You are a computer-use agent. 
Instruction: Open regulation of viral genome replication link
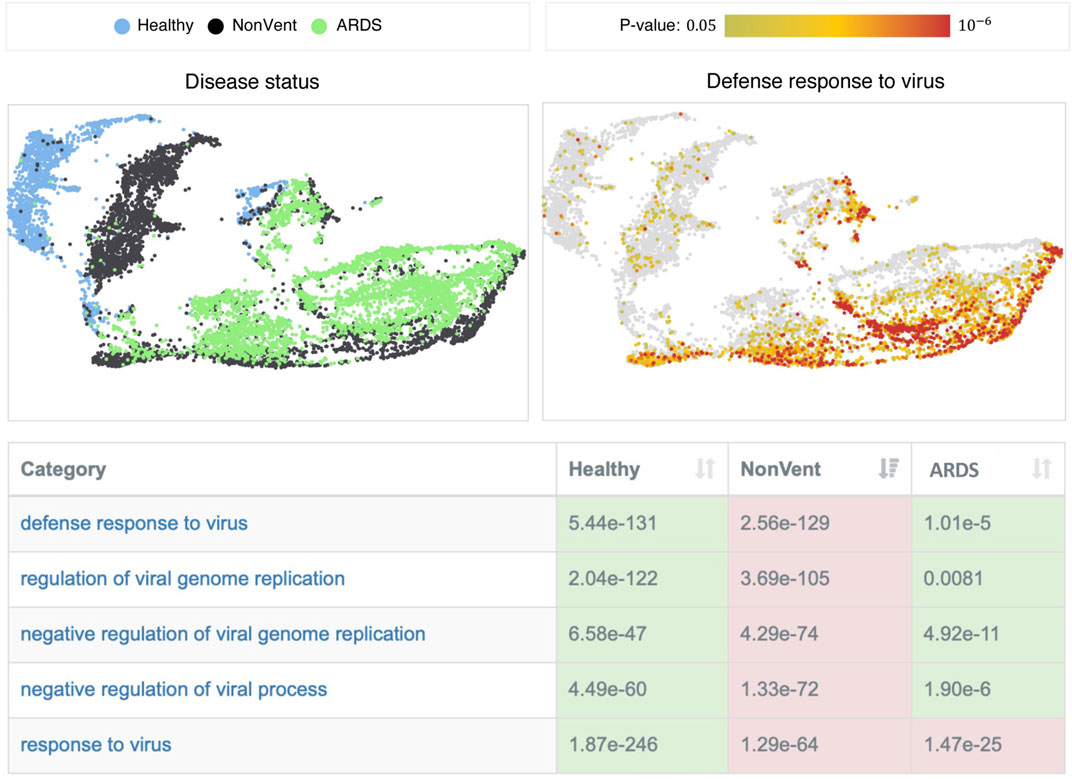183,579
